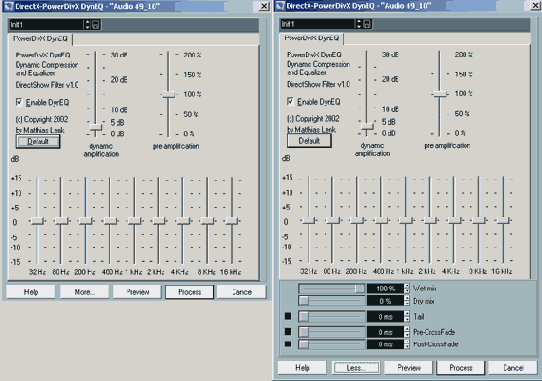This screenshot has height=381, width=542.
Task: Select the Init1 preset field in right window
Action: 318,24
